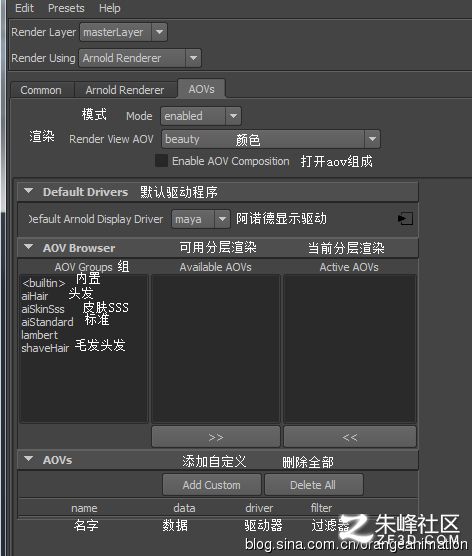
Task: Click the Add Custom button
Action: coord(212,485)
